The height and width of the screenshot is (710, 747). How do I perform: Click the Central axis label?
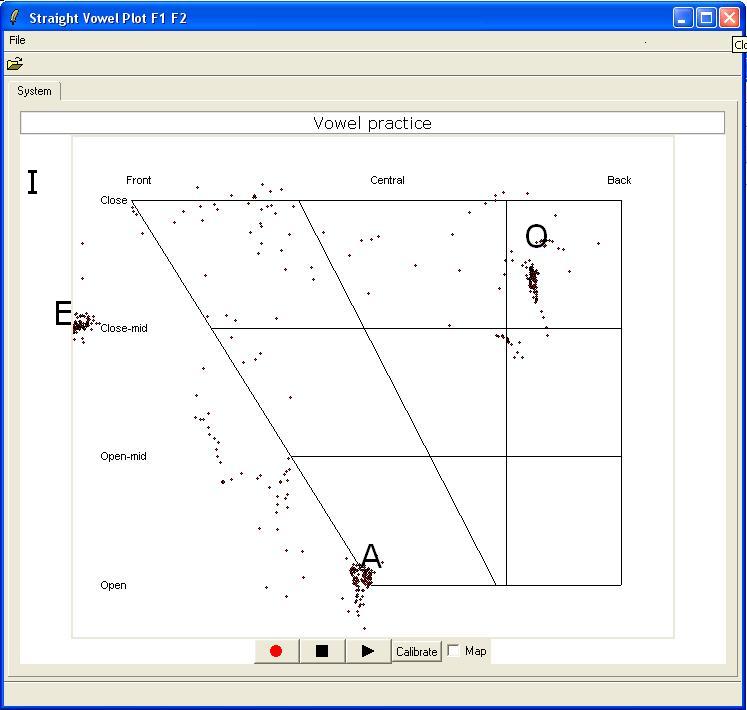(387, 180)
